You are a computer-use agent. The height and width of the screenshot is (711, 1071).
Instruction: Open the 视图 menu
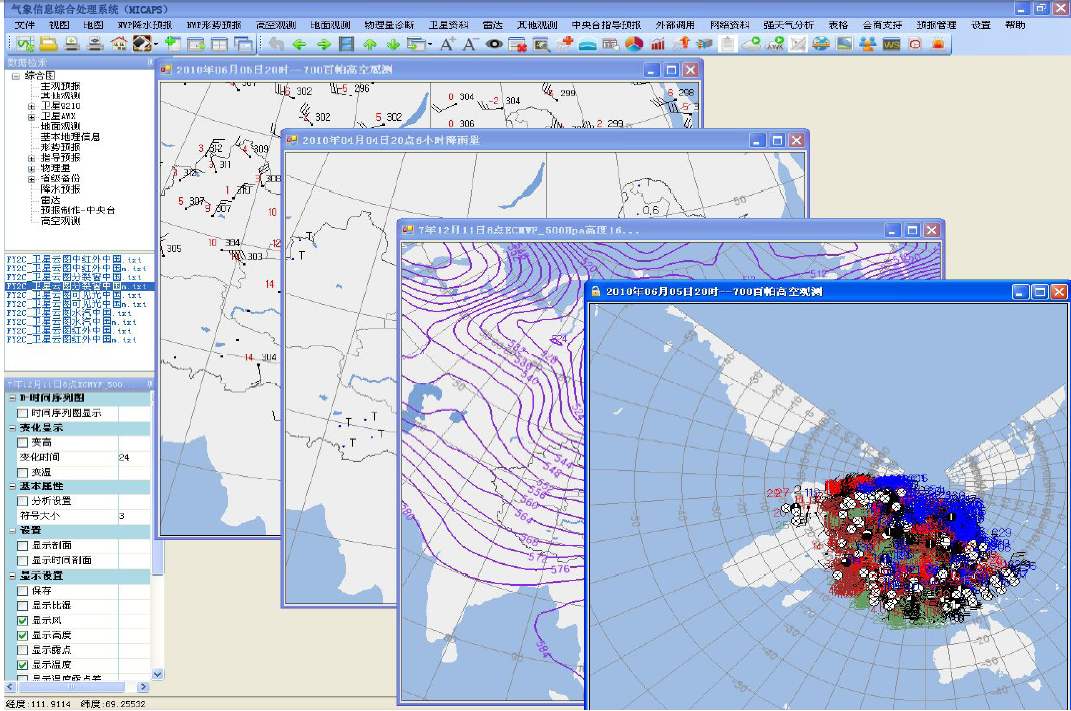tap(59, 25)
